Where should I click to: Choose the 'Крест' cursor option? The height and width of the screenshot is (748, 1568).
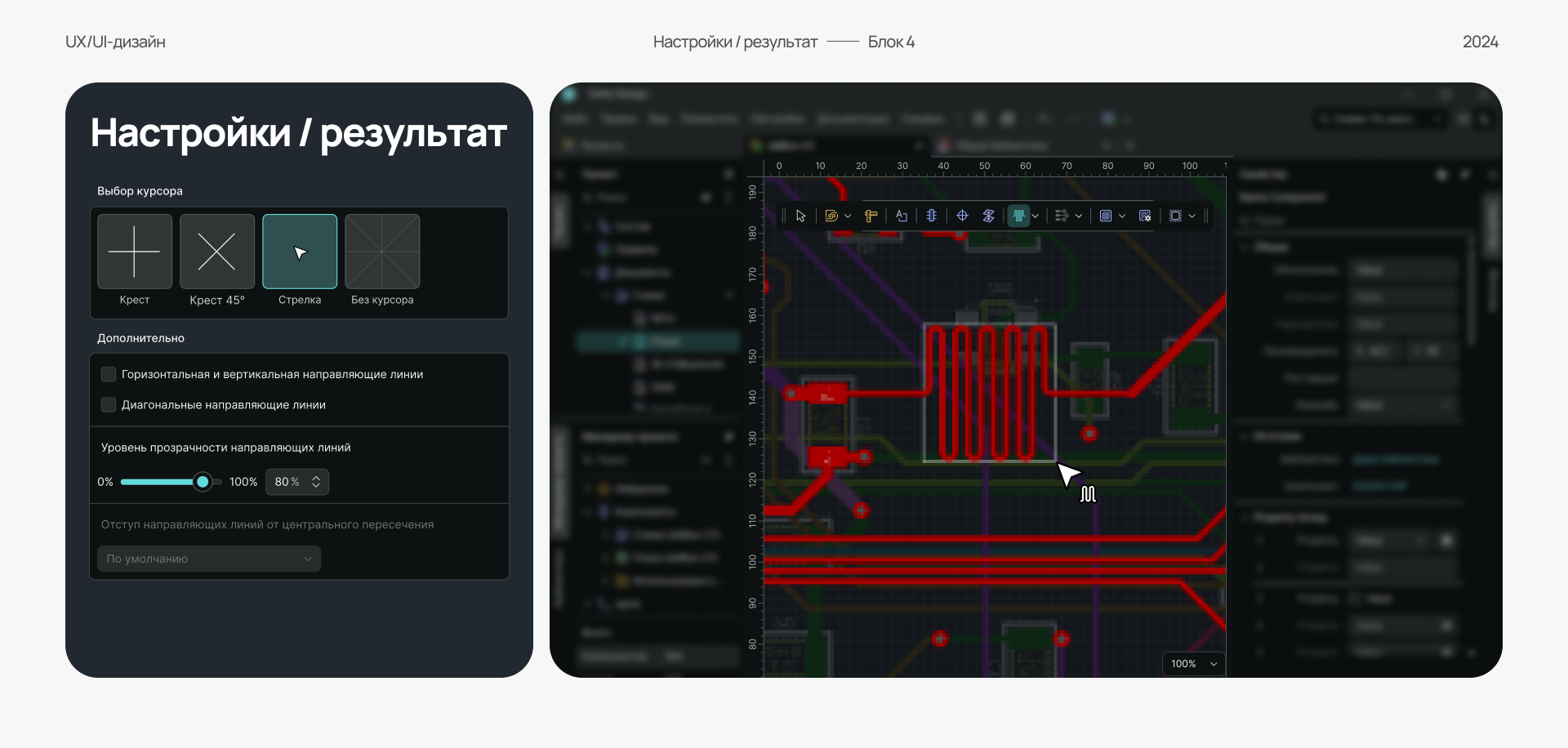point(135,252)
